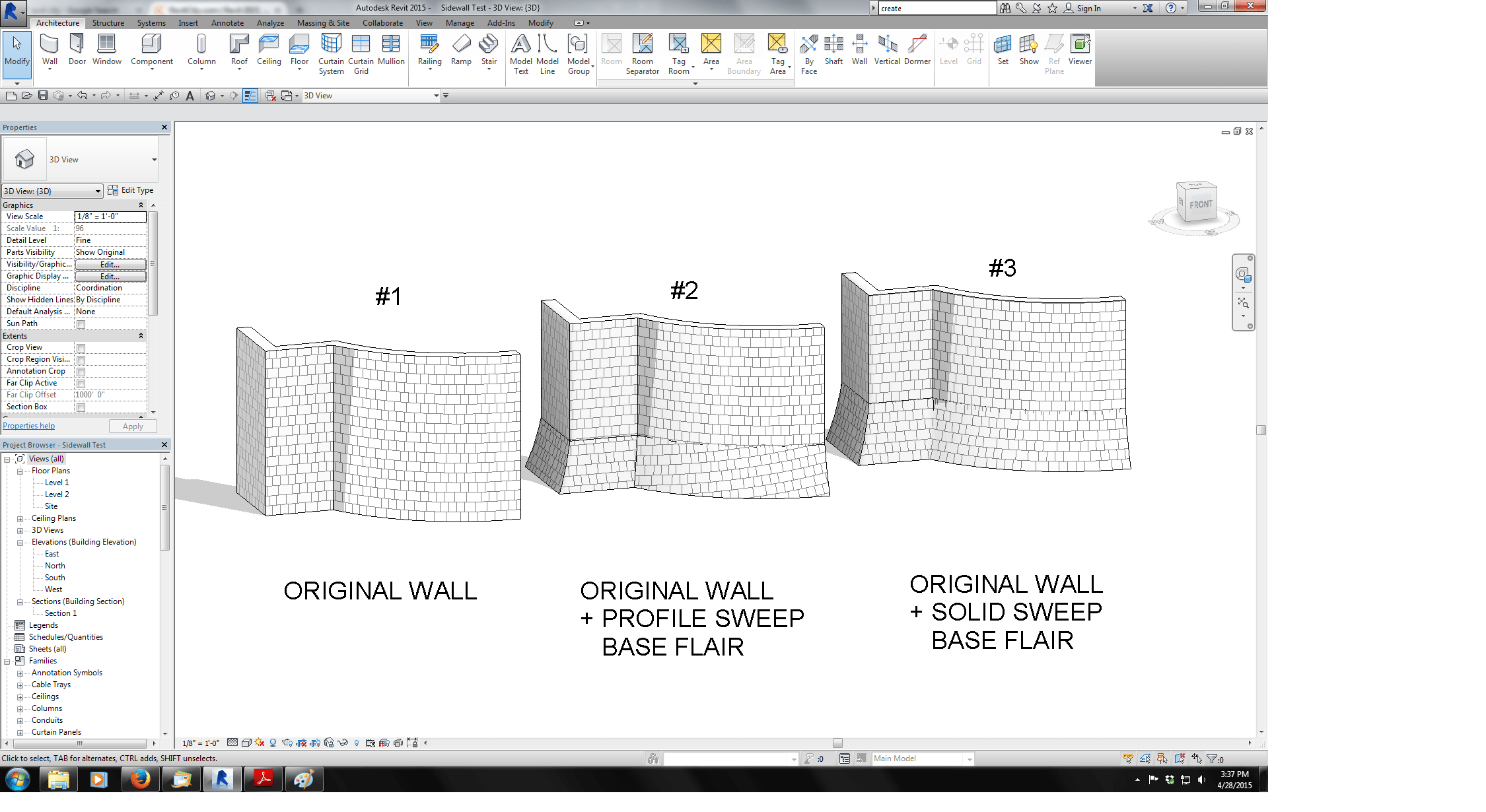Toggle the Sun Path checkbox
This screenshot has width=1486, height=812.
[81, 323]
